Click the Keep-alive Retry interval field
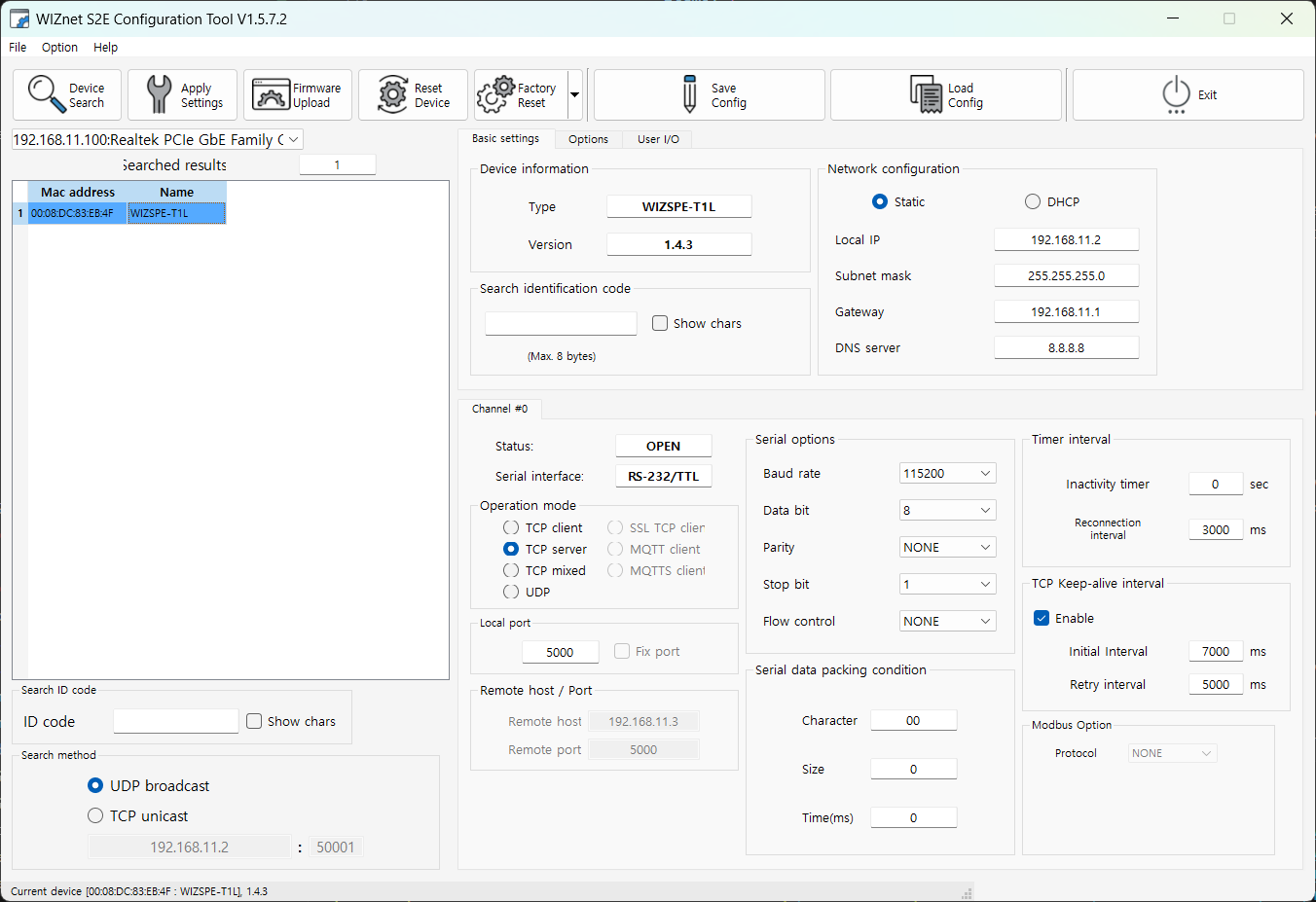This screenshot has width=1316, height=902. coord(1215,684)
